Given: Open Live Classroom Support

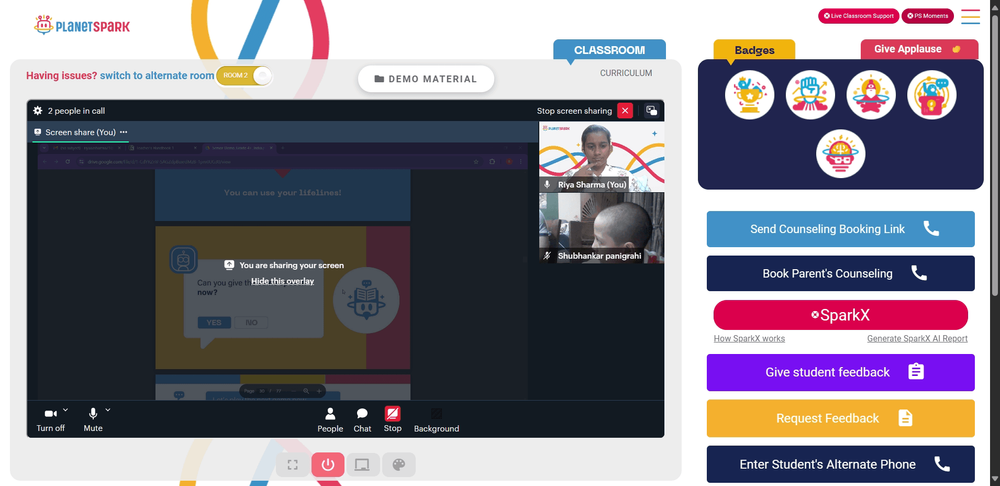Looking at the screenshot, I should click(x=858, y=16).
